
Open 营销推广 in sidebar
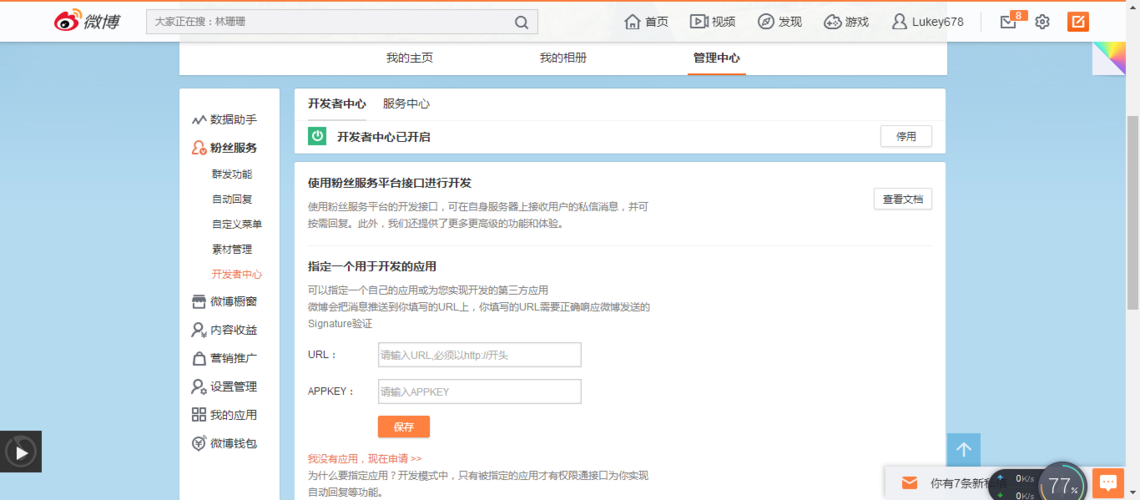click(x=224, y=358)
